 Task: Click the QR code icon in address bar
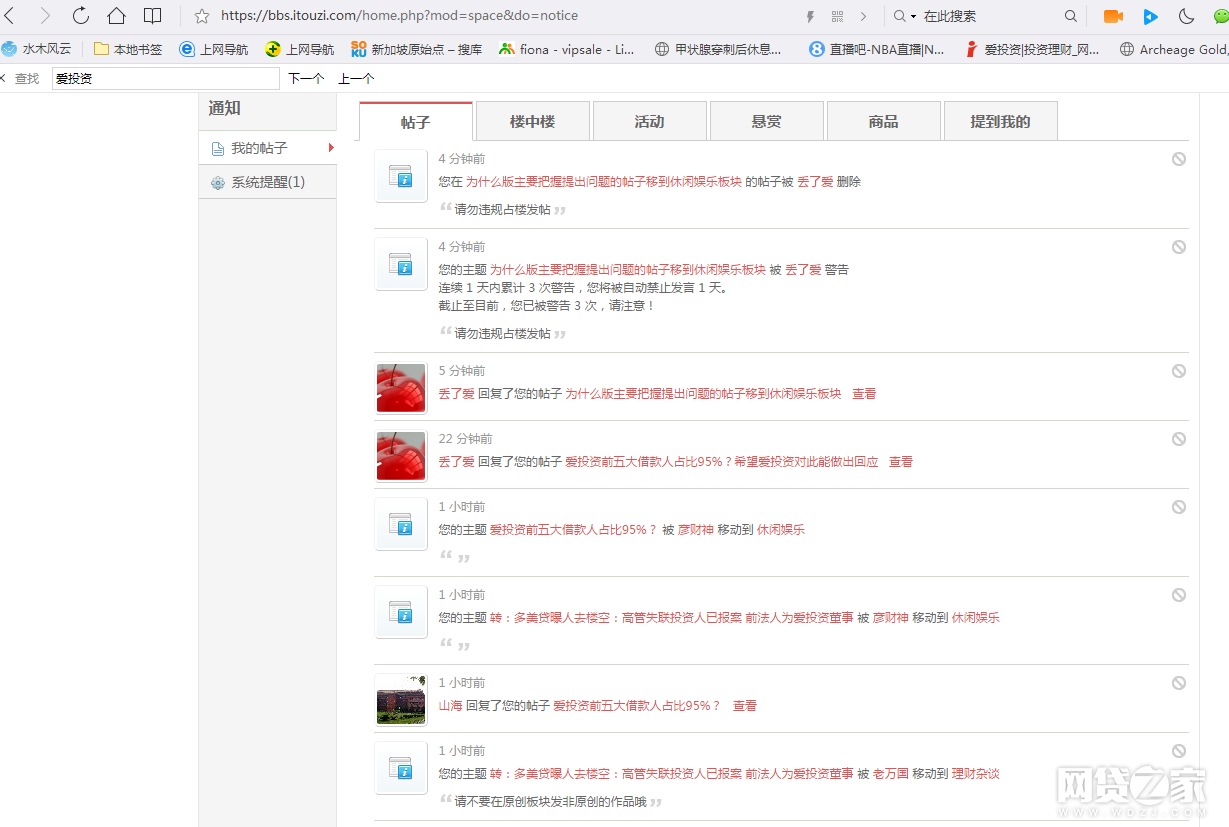click(x=837, y=16)
